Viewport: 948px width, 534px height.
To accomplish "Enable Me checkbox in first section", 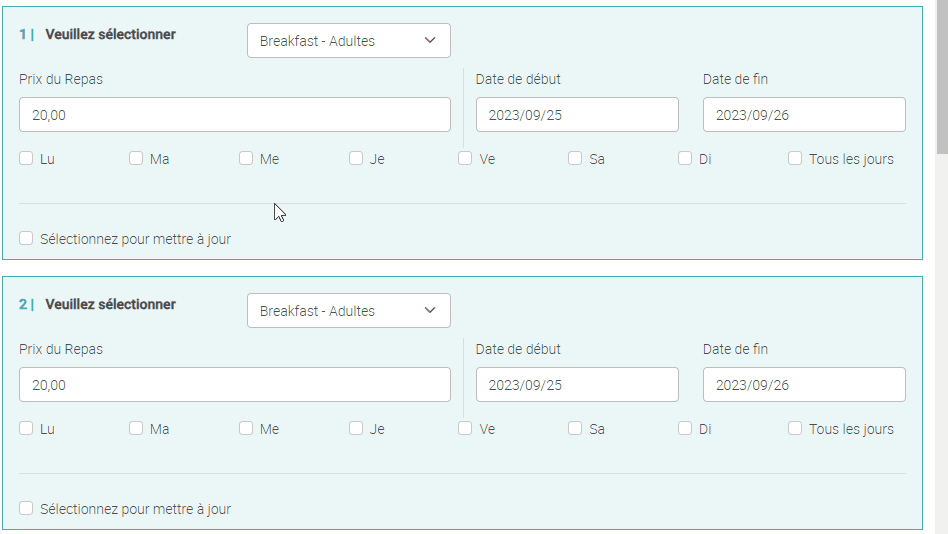I will [x=246, y=158].
